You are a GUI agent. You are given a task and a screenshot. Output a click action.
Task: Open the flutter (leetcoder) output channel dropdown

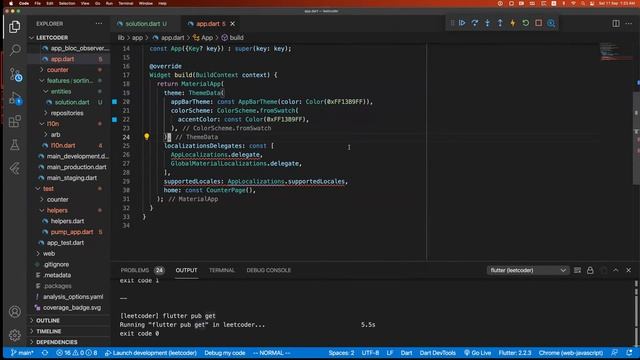point(528,270)
